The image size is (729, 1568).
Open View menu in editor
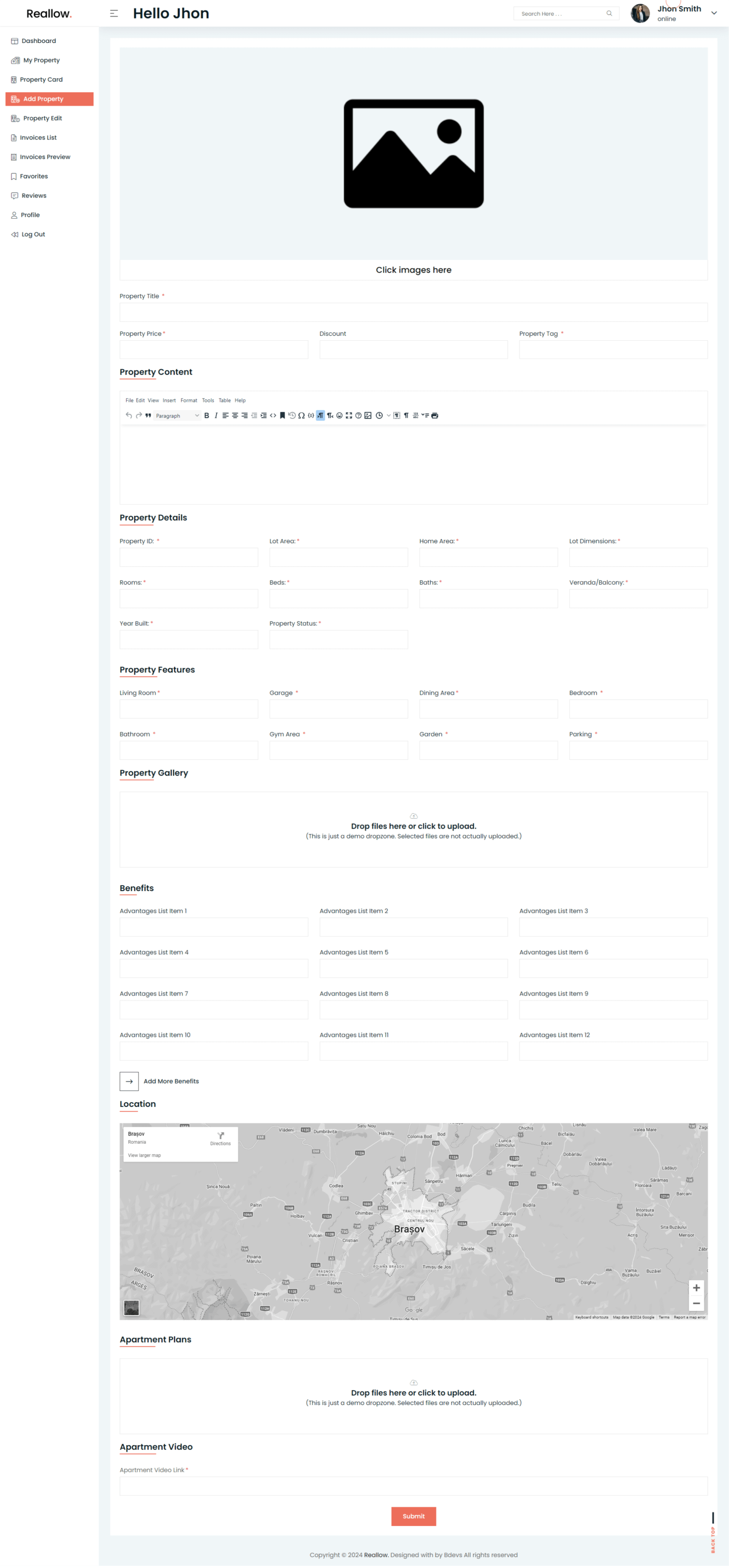tap(153, 401)
